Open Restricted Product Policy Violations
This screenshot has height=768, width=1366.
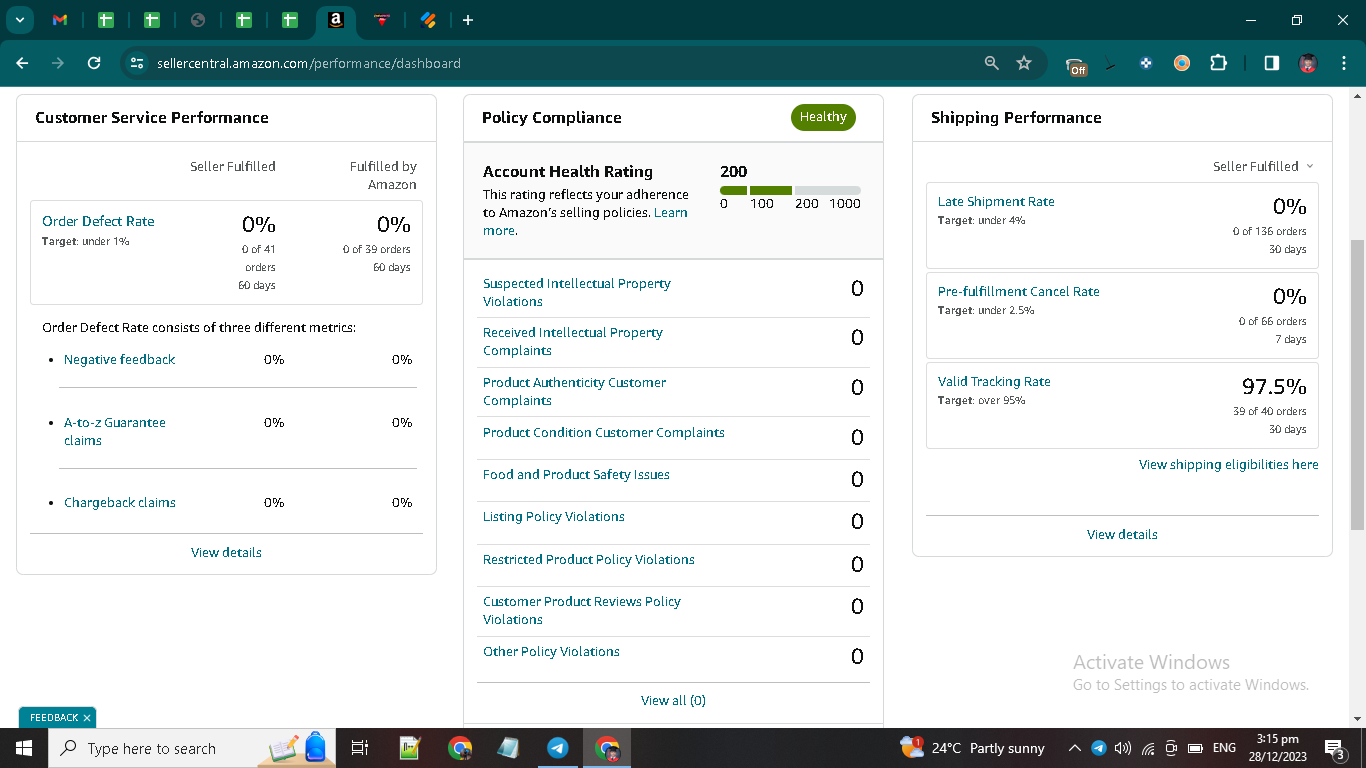[x=588, y=559]
